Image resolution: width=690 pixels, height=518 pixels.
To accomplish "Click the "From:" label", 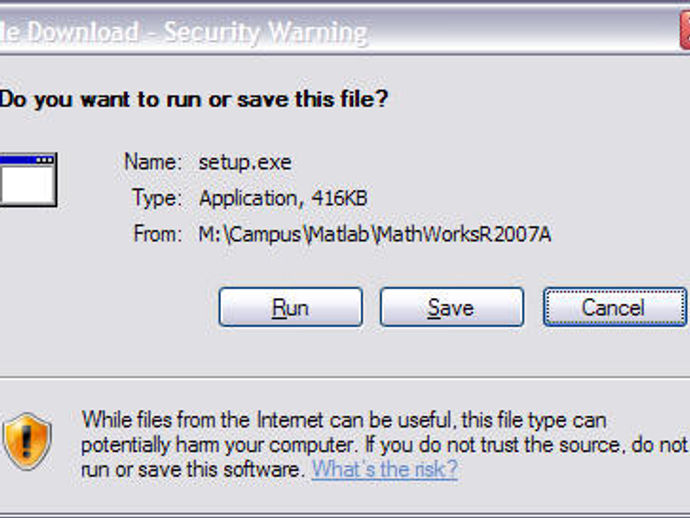I will [x=158, y=234].
